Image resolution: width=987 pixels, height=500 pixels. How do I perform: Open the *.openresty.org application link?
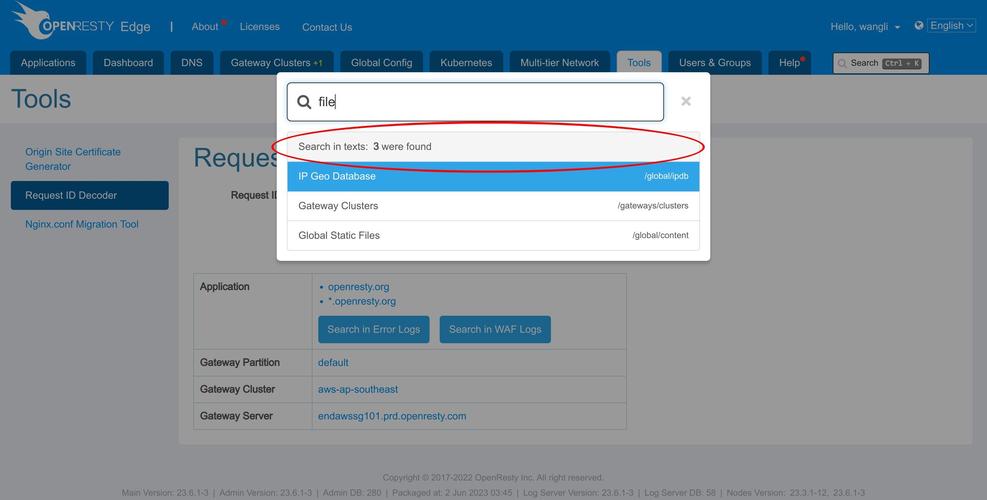pyautogui.click(x=362, y=301)
